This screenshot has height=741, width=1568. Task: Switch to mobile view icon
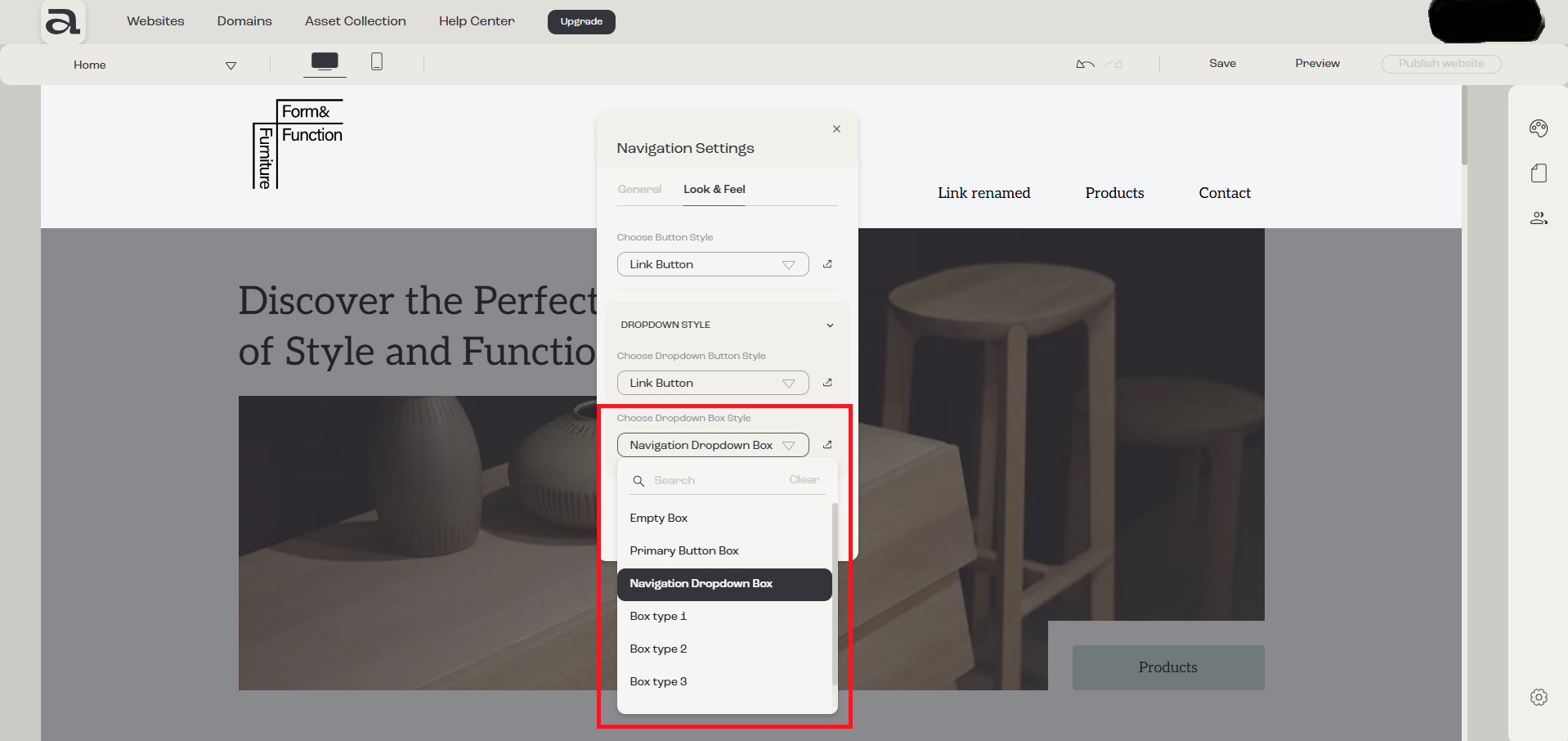(x=377, y=61)
